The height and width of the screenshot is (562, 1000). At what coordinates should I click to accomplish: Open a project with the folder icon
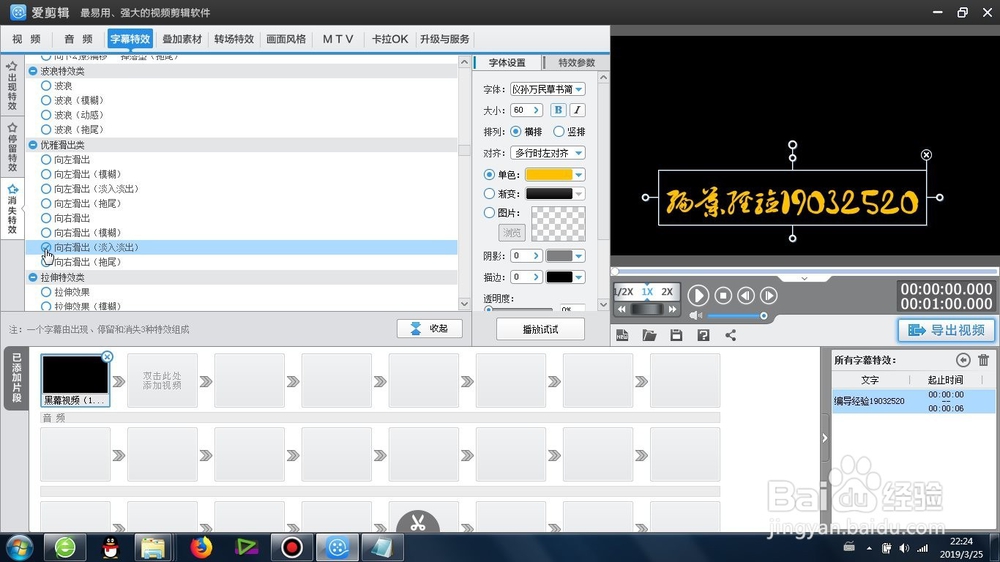click(649, 335)
